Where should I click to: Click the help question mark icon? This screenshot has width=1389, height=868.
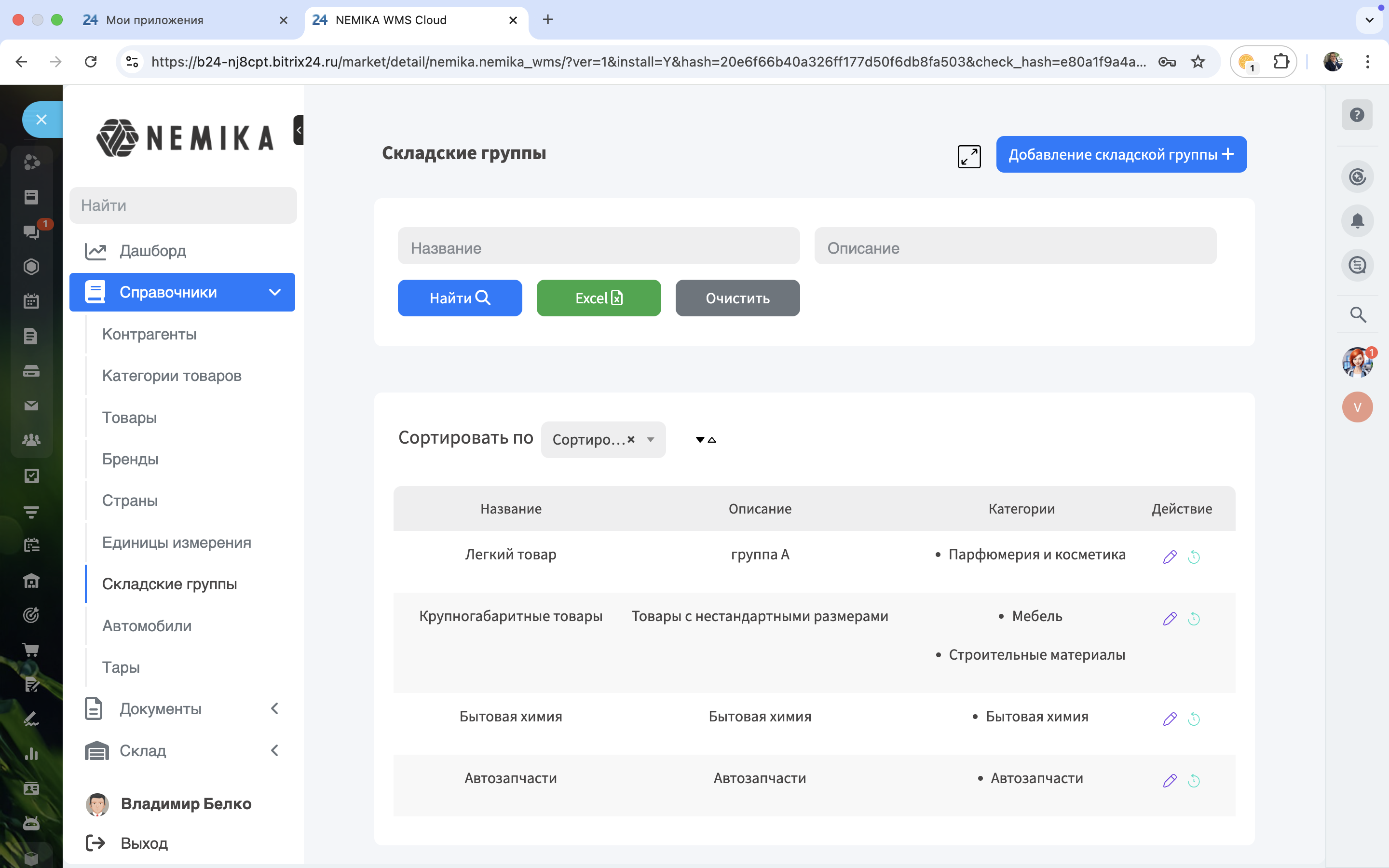point(1357,115)
